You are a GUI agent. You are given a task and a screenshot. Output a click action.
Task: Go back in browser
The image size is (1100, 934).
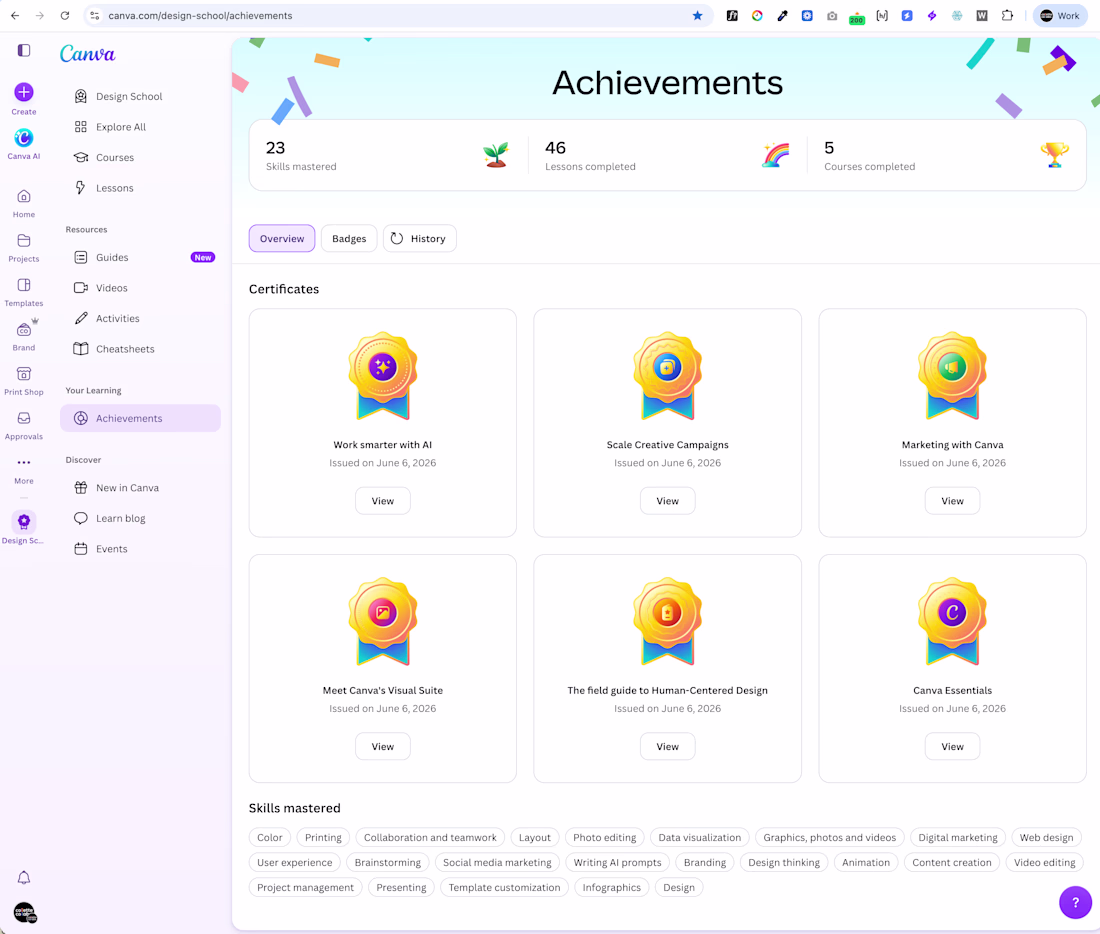click(15, 15)
